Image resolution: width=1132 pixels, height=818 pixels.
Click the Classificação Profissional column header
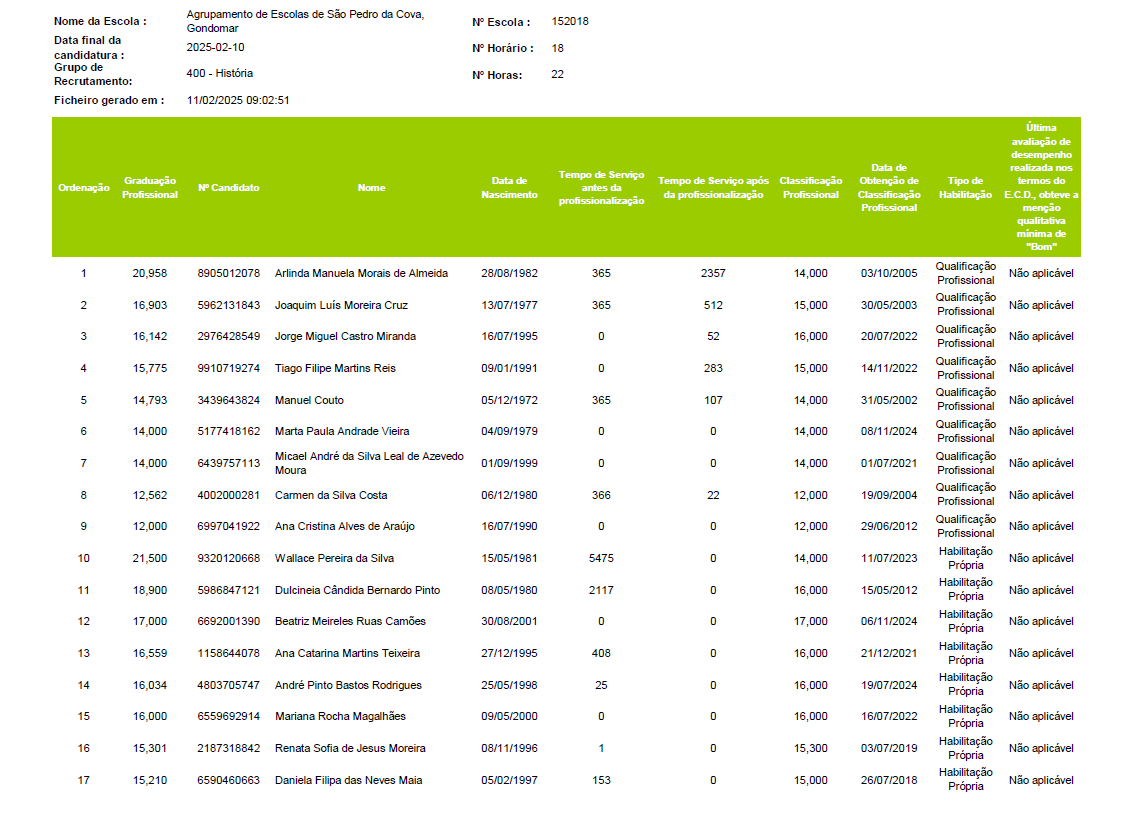810,188
